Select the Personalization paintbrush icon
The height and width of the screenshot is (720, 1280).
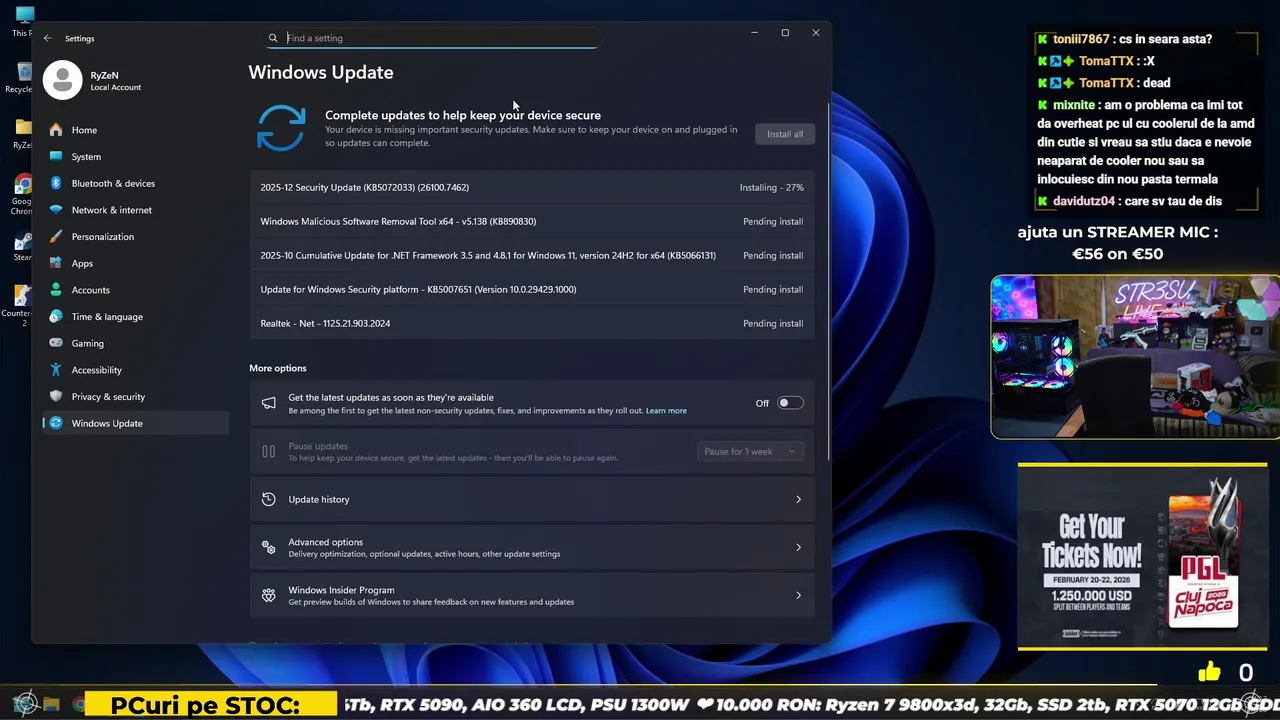[x=56, y=237]
